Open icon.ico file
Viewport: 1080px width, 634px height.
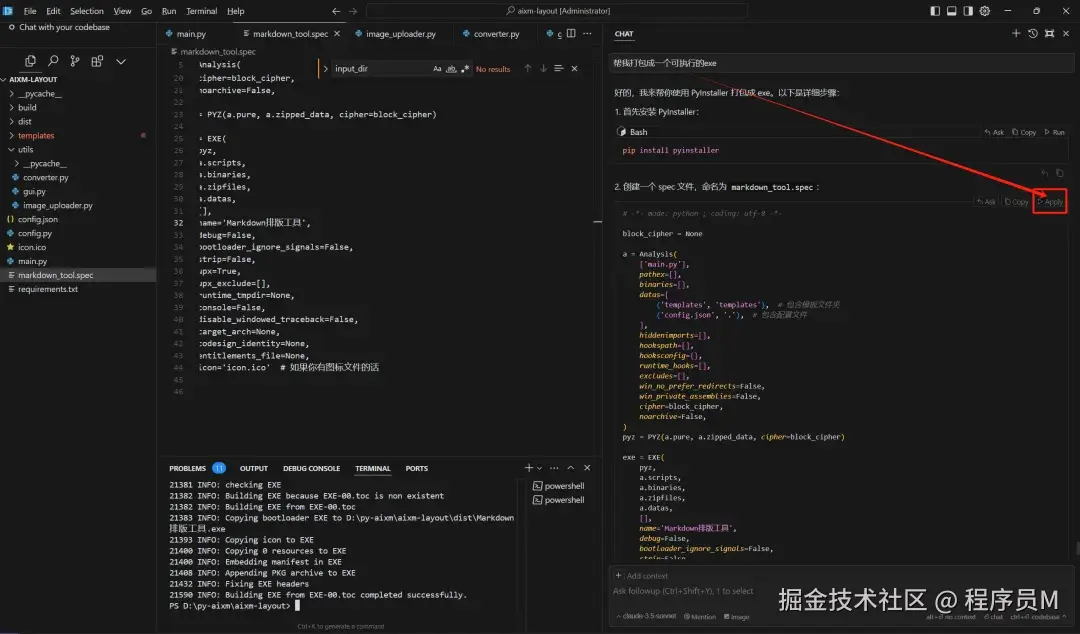[32, 247]
